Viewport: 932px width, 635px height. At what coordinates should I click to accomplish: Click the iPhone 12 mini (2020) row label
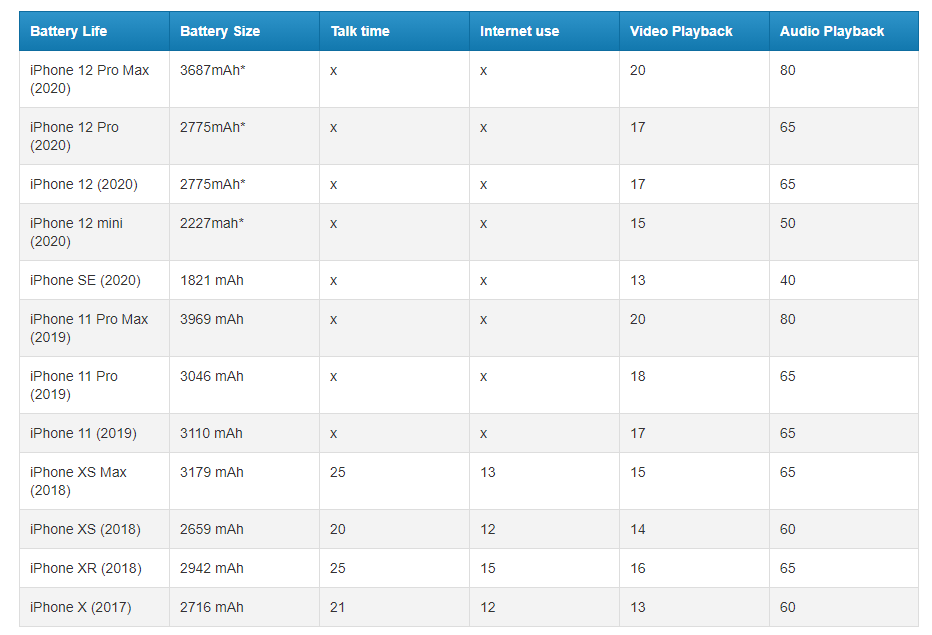pos(76,232)
